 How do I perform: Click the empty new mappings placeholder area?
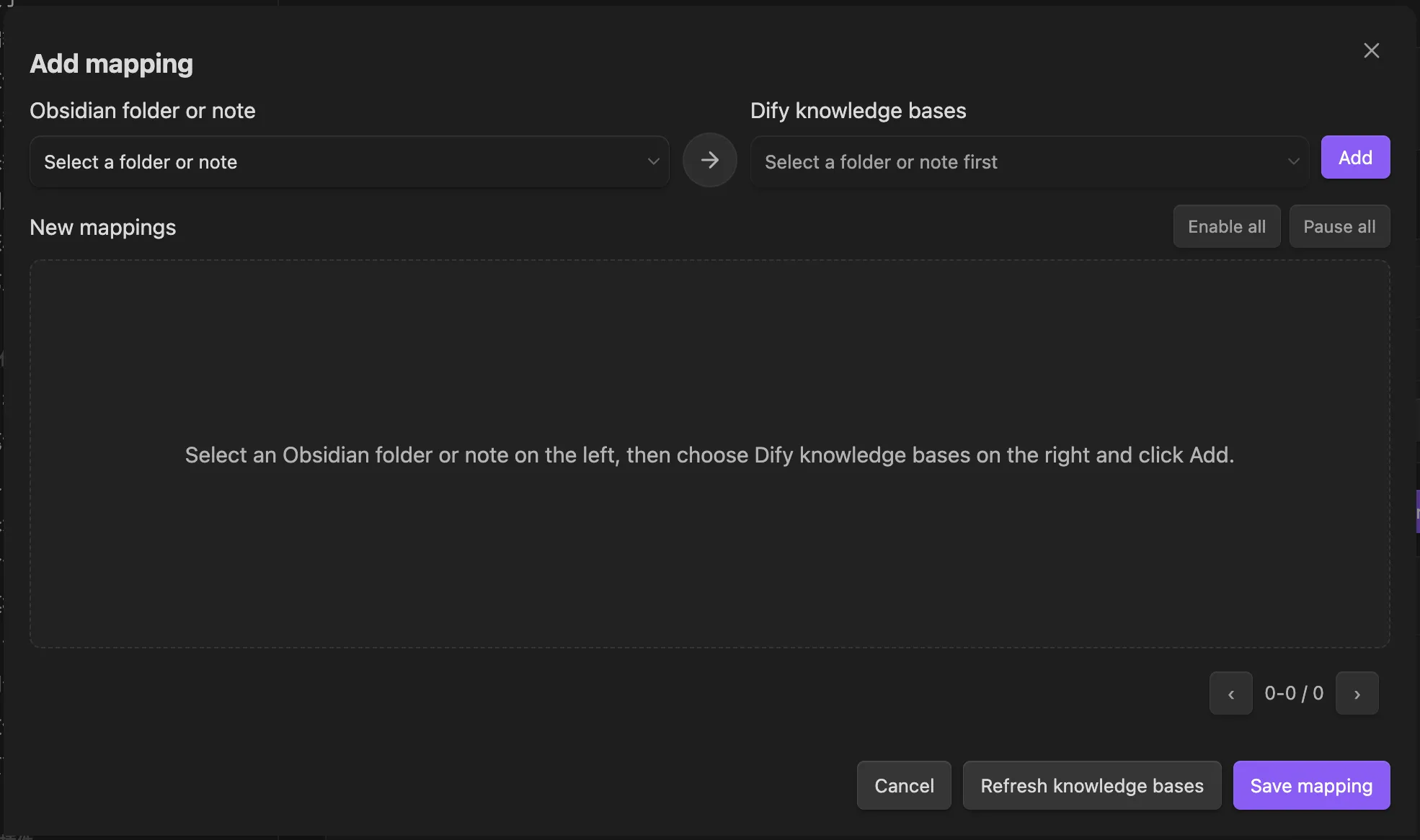tap(710, 454)
